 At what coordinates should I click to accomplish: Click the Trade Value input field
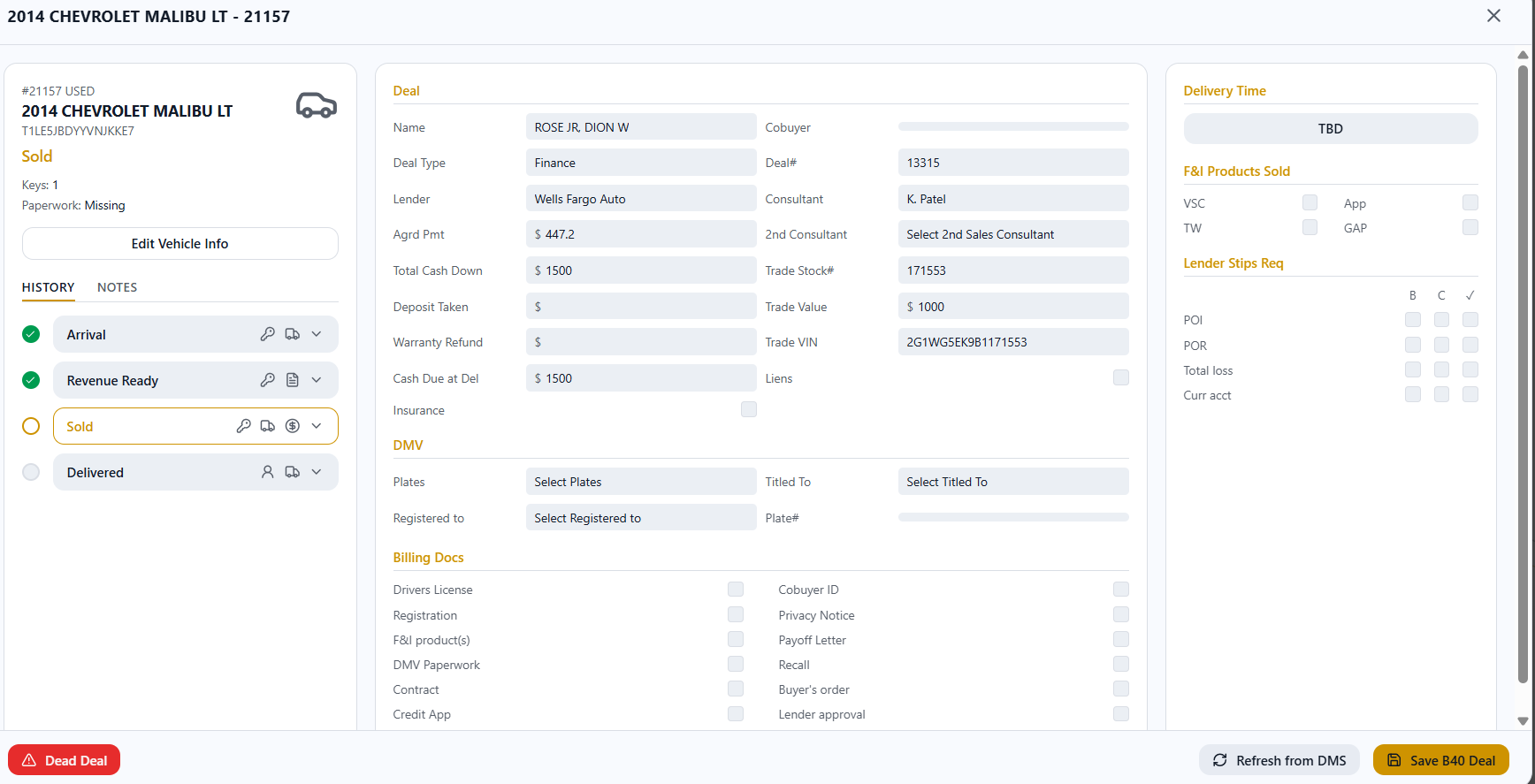coord(1013,307)
